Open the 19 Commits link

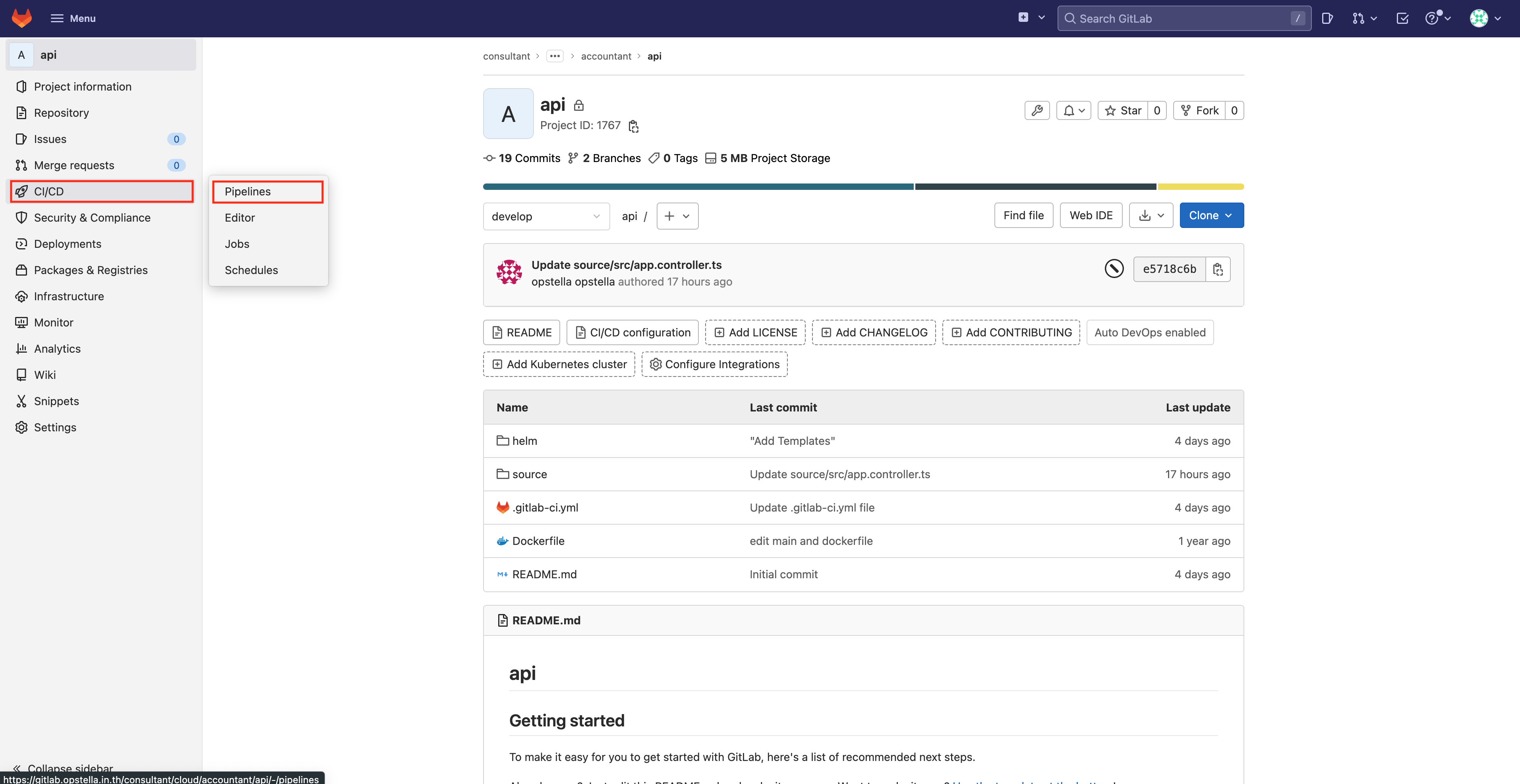click(x=522, y=158)
